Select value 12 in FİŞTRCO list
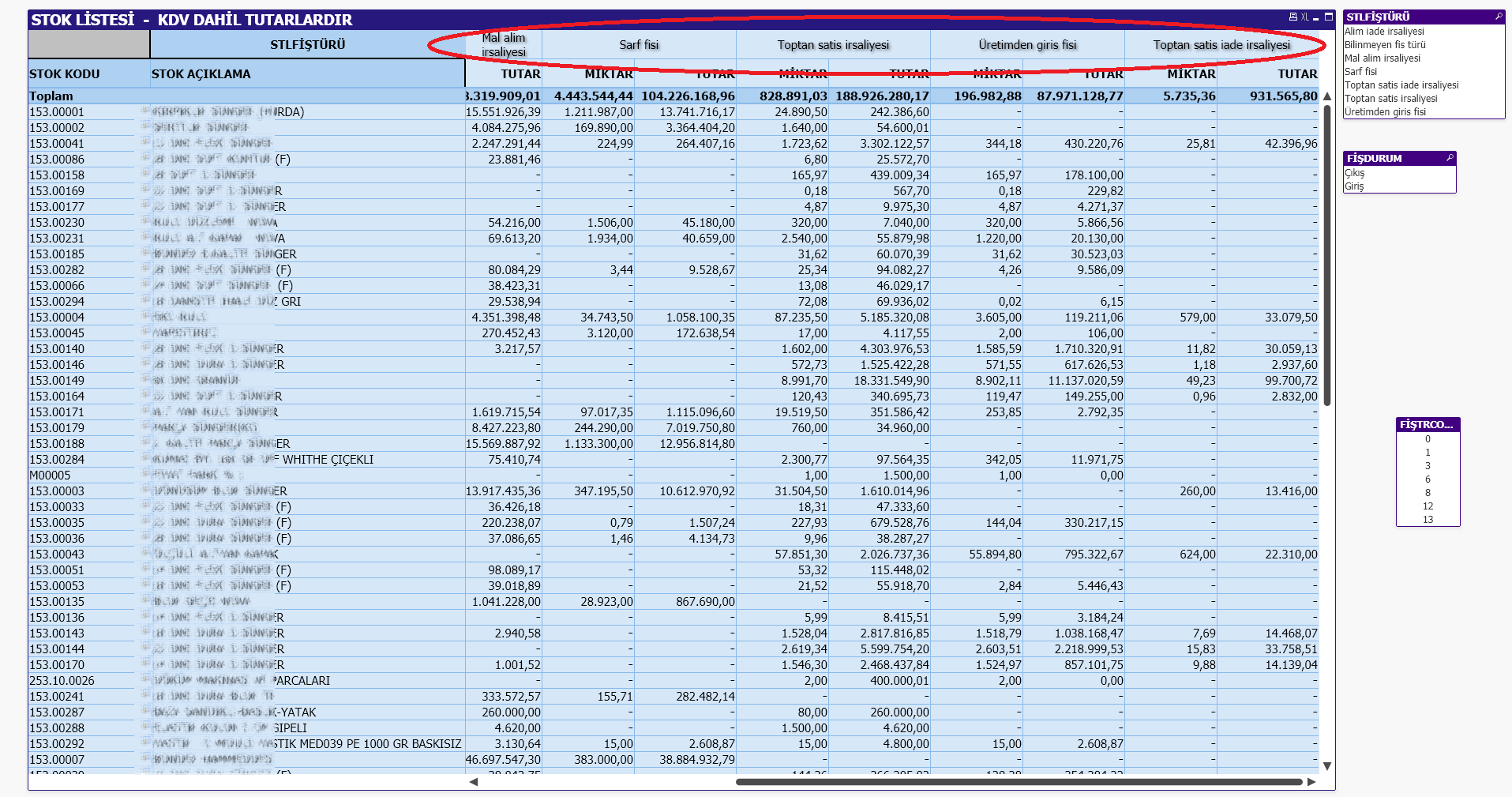1512x797 pixels. pos(1428,506)
